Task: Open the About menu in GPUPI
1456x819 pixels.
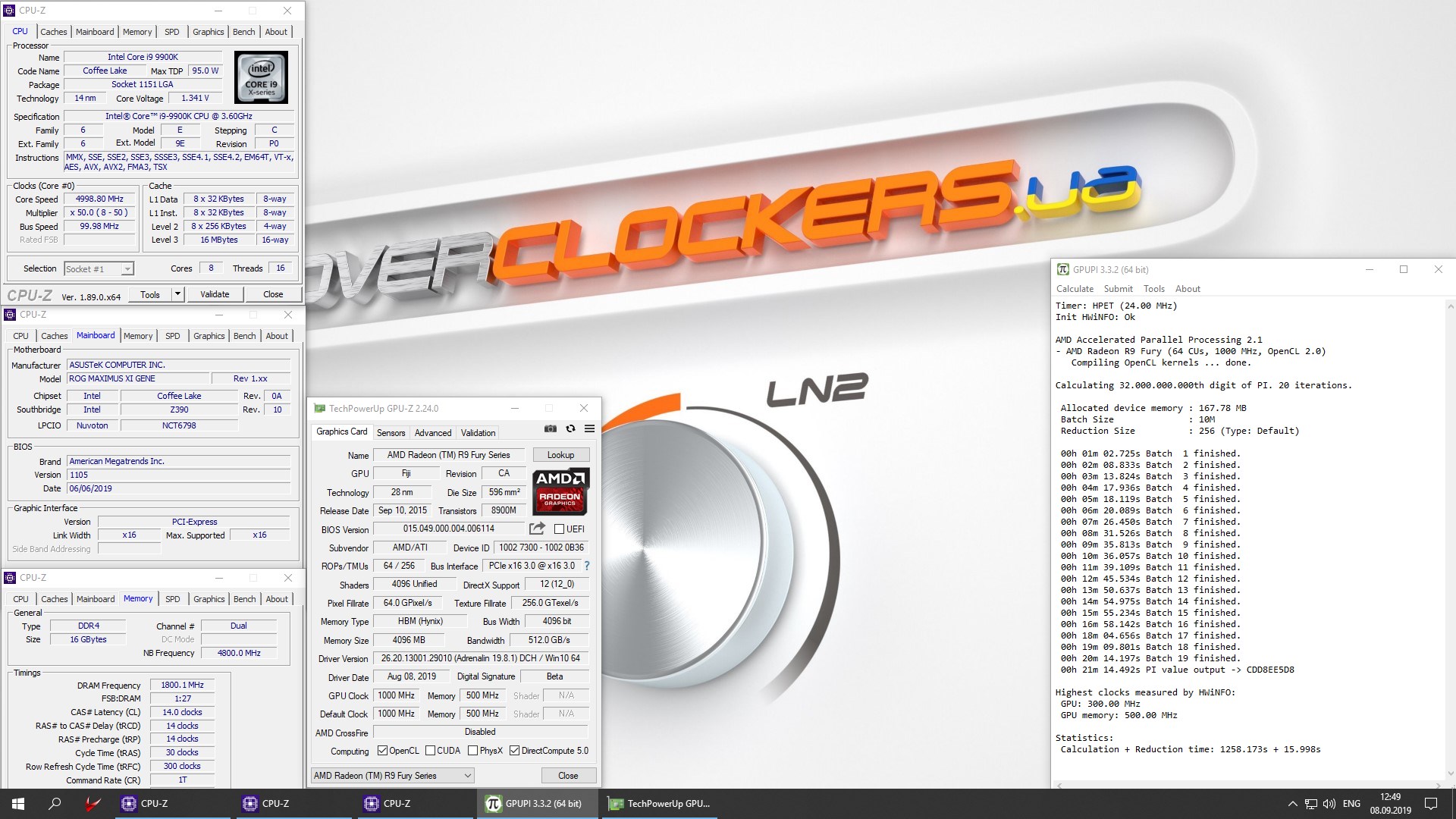Action: (x=1188, y=289)
